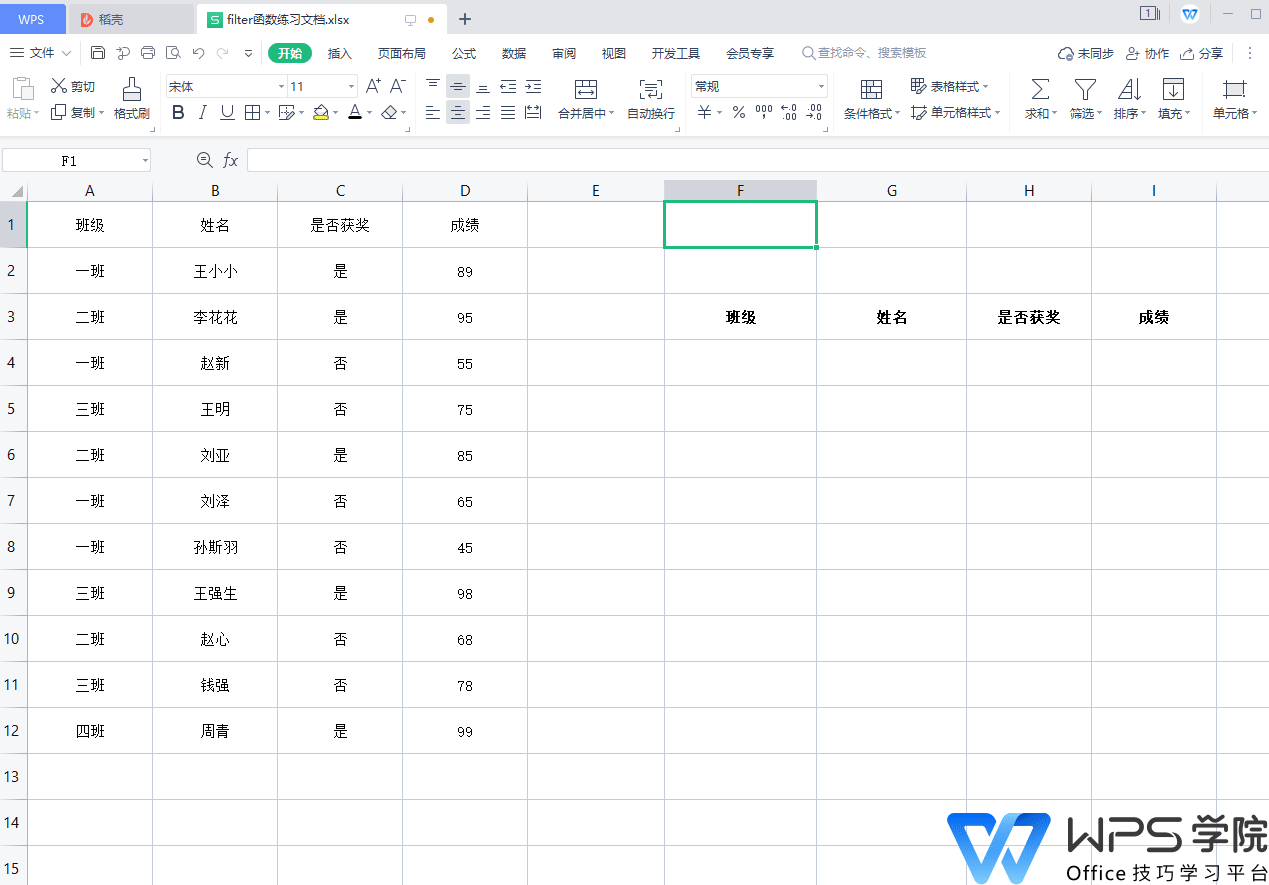Click the 未同步 sync status

(1086, 53)
